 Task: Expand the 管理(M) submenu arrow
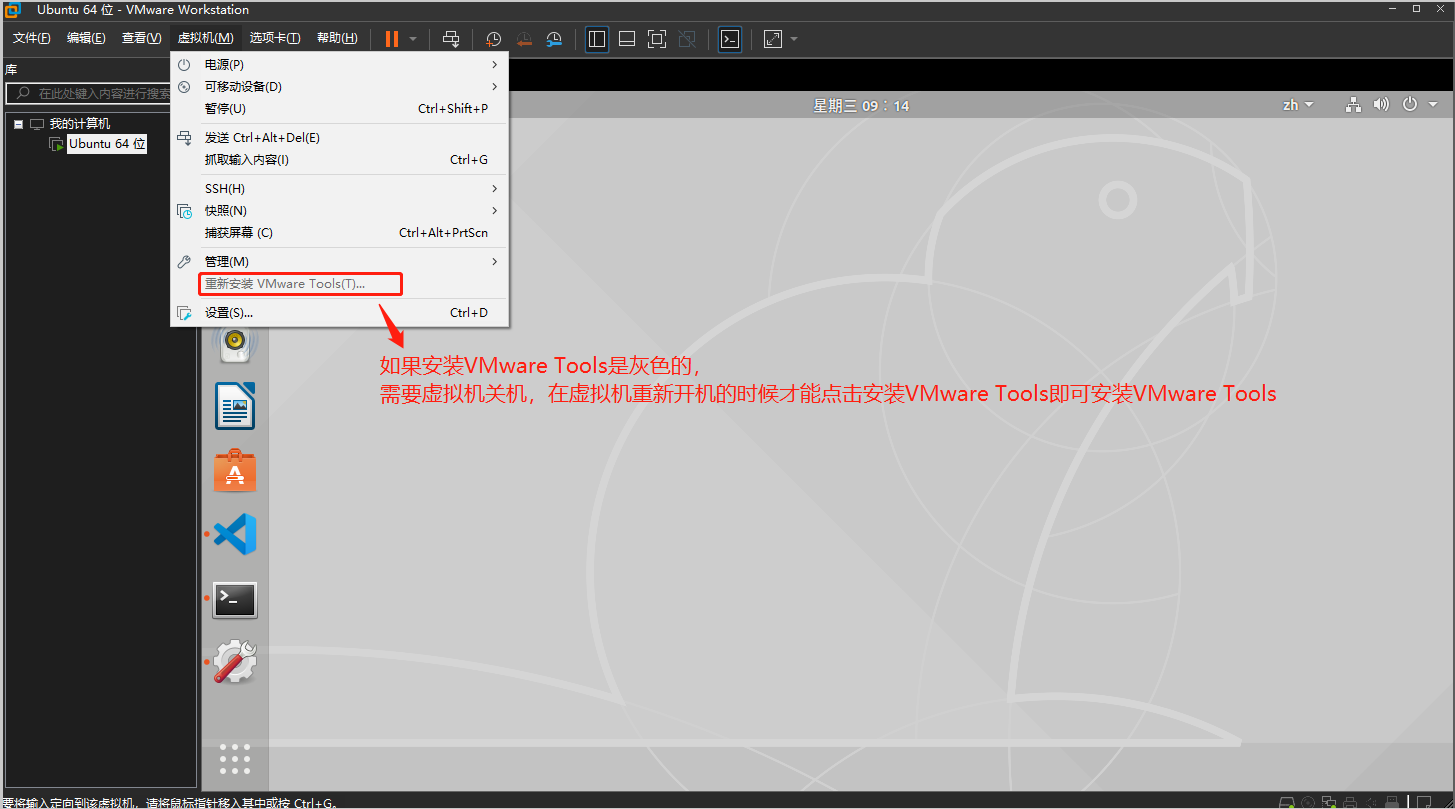[495, 262]
